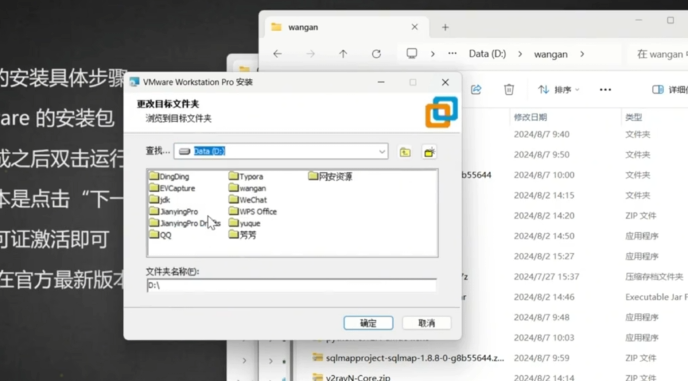Viewport: 688px width, 381px height.
Task: Open the Explorer toolbar more options menu
Action: (x=606, y=90)
